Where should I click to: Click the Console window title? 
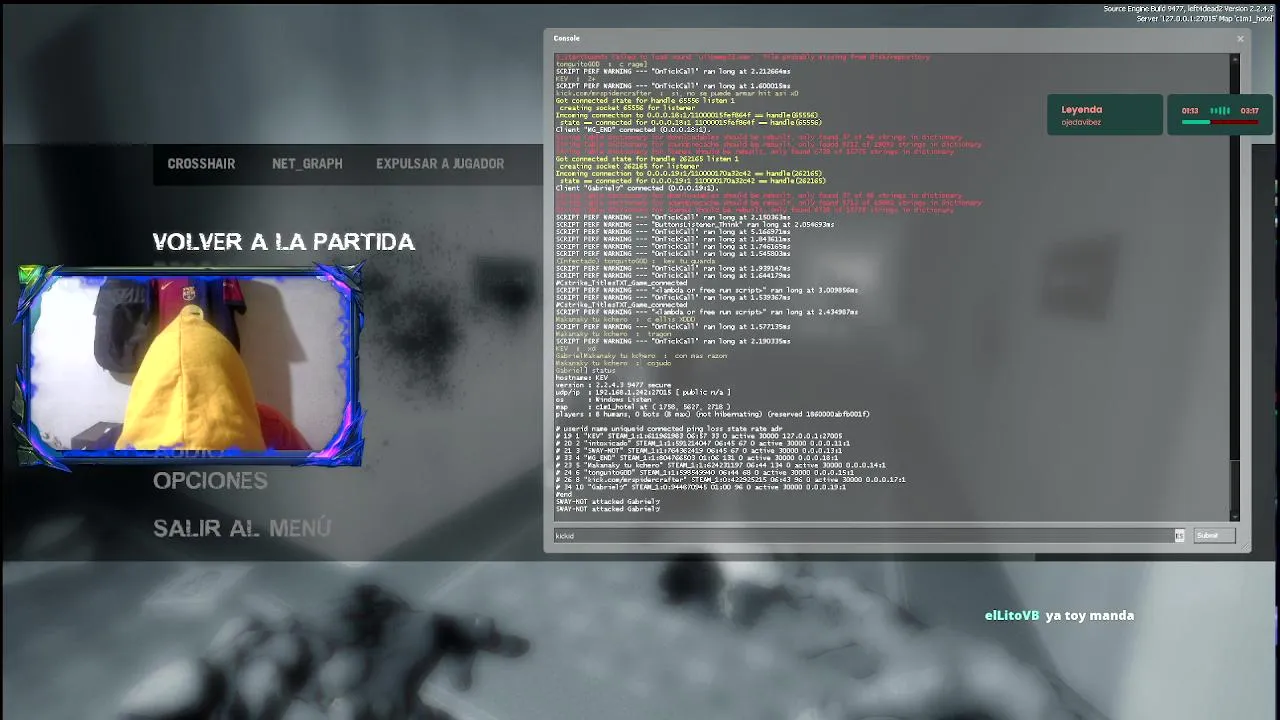click(566, 38)
